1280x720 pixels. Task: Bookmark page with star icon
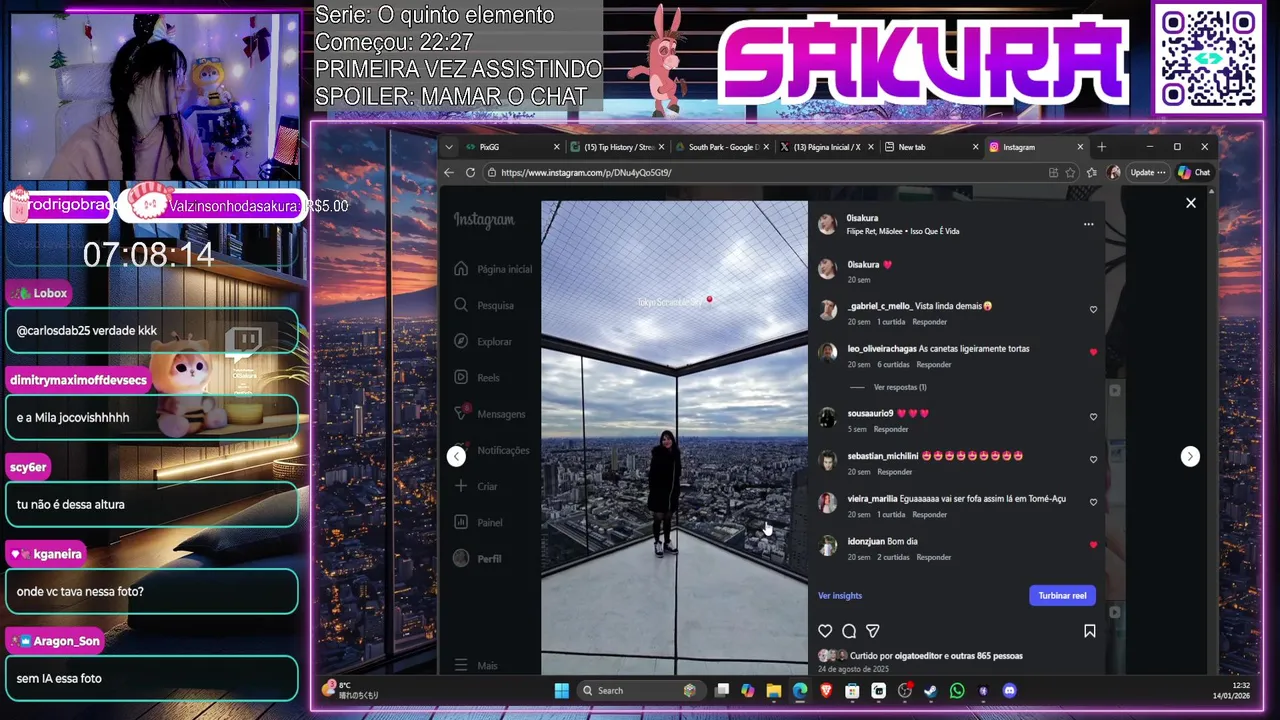pos(1070,172)
